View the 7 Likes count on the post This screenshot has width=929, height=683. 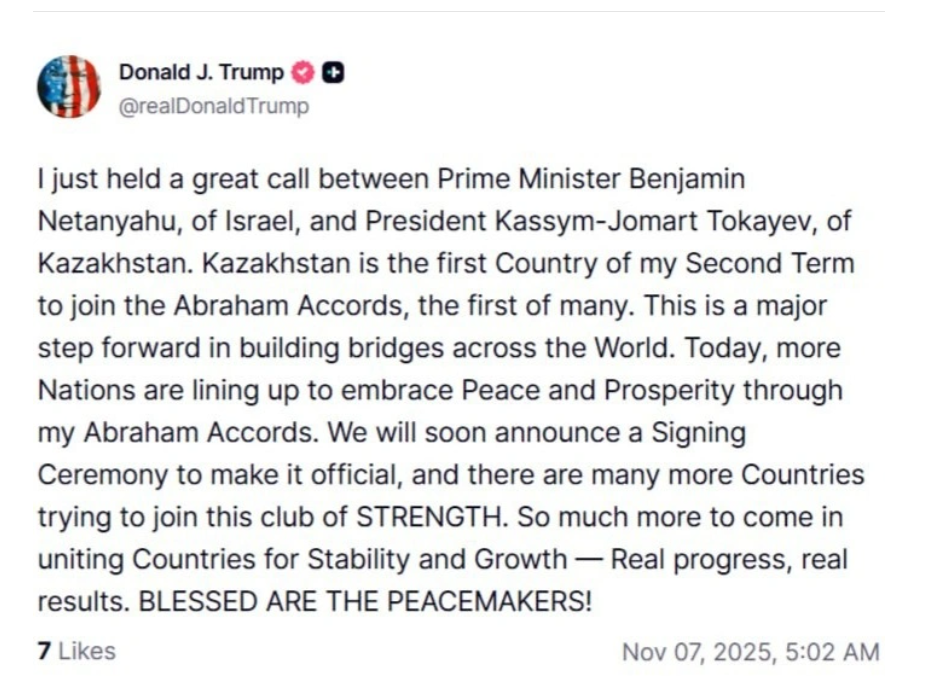point(76,651)
